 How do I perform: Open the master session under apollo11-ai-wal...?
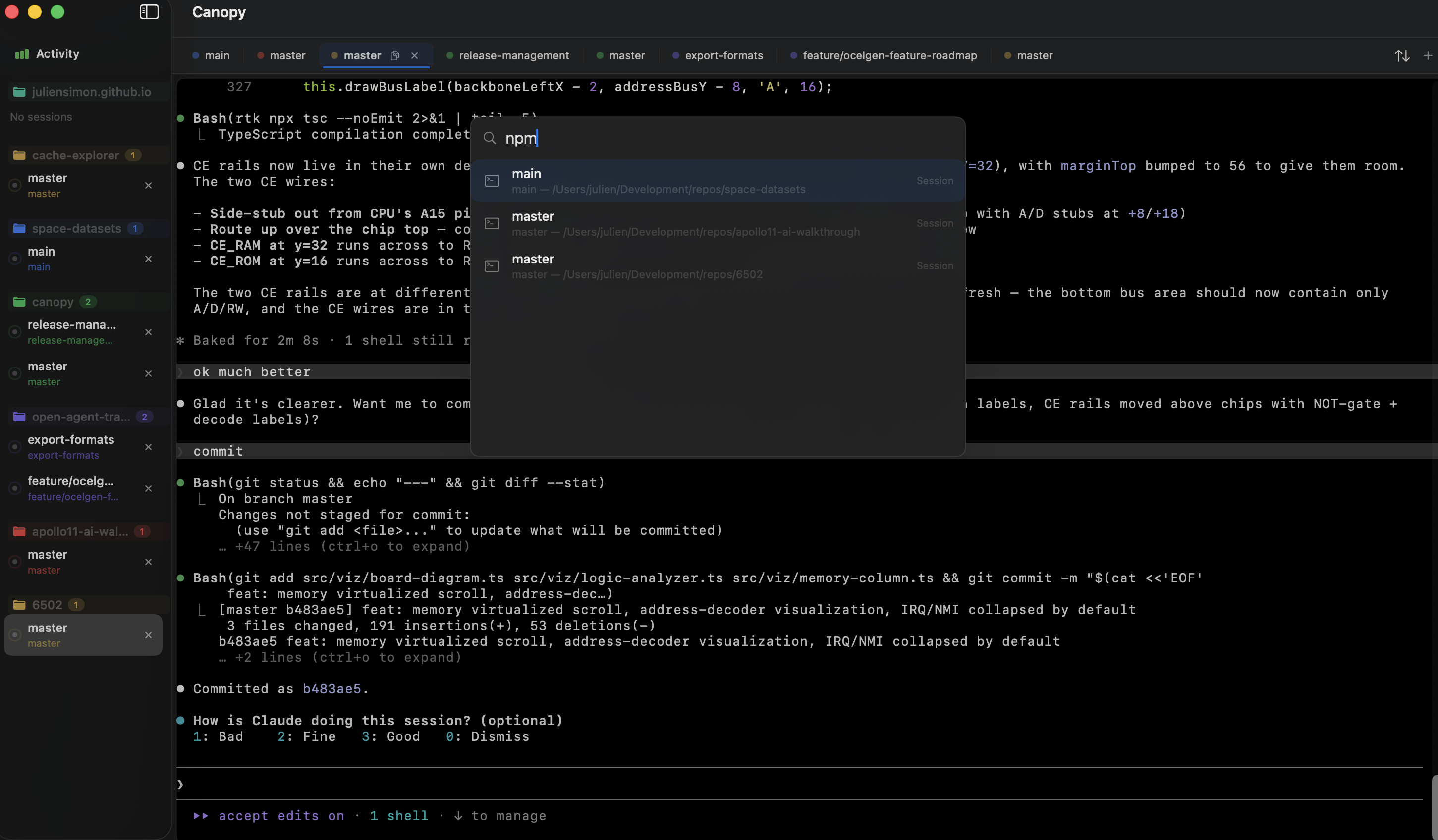pos(83,562)
